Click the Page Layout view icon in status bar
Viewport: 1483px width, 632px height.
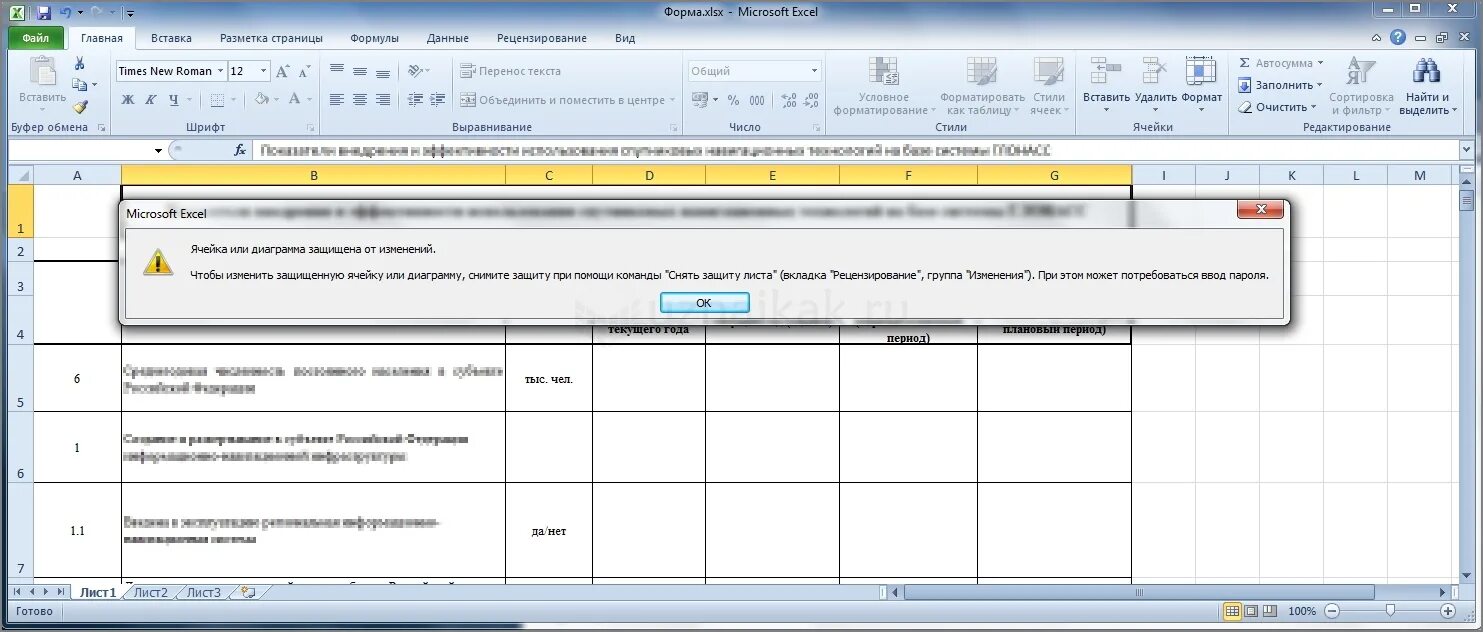[x=1251, y=611]
